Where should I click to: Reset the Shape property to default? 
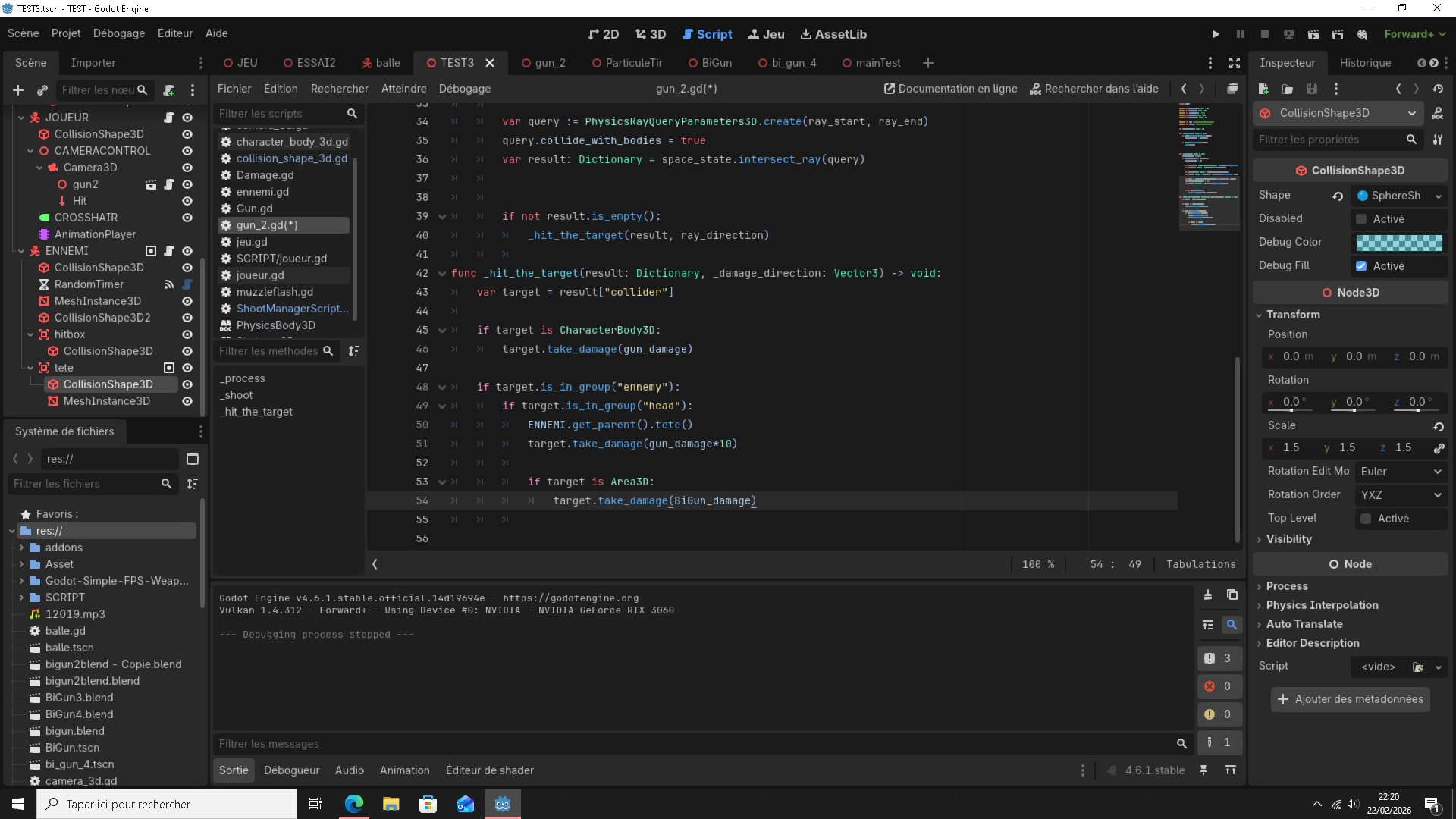[1338, 196]
